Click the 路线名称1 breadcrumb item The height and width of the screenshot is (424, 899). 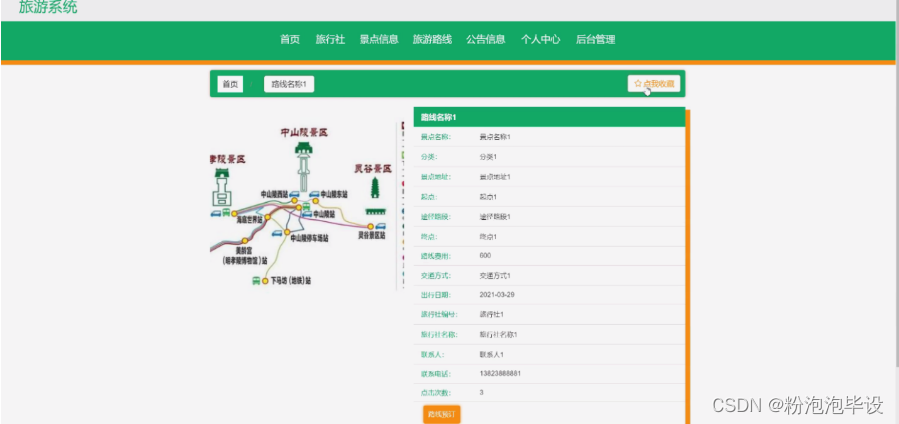pos(289,85)
